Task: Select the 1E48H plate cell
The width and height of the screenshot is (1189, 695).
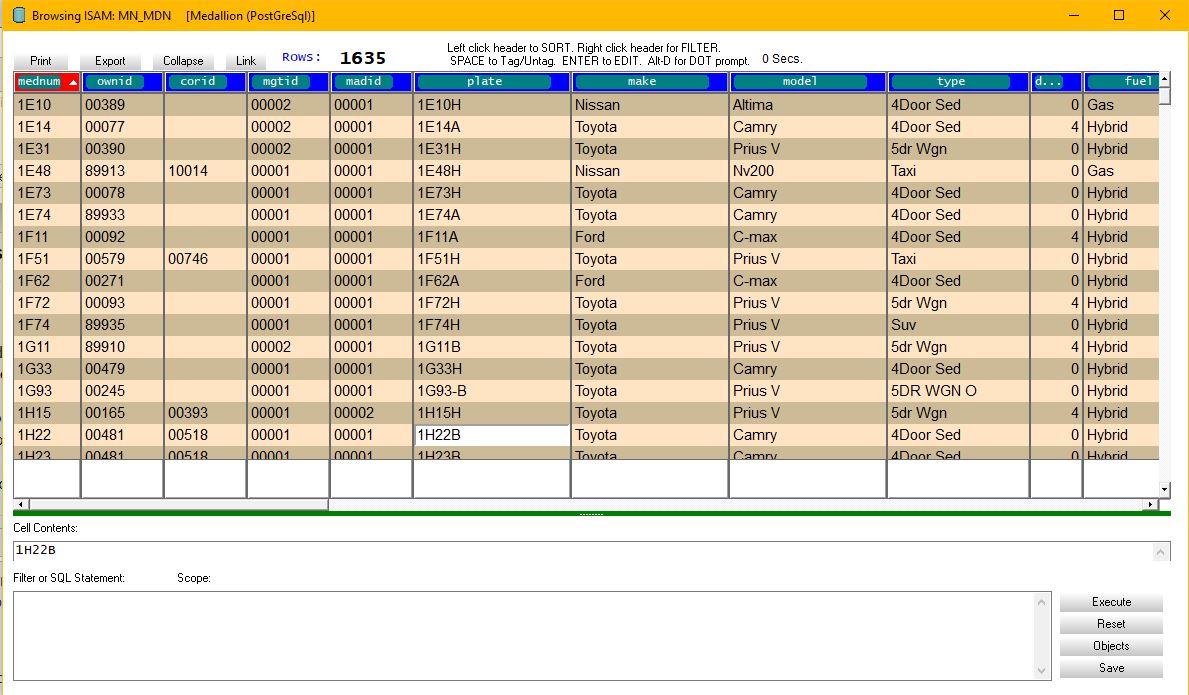Action: point(490,171)
